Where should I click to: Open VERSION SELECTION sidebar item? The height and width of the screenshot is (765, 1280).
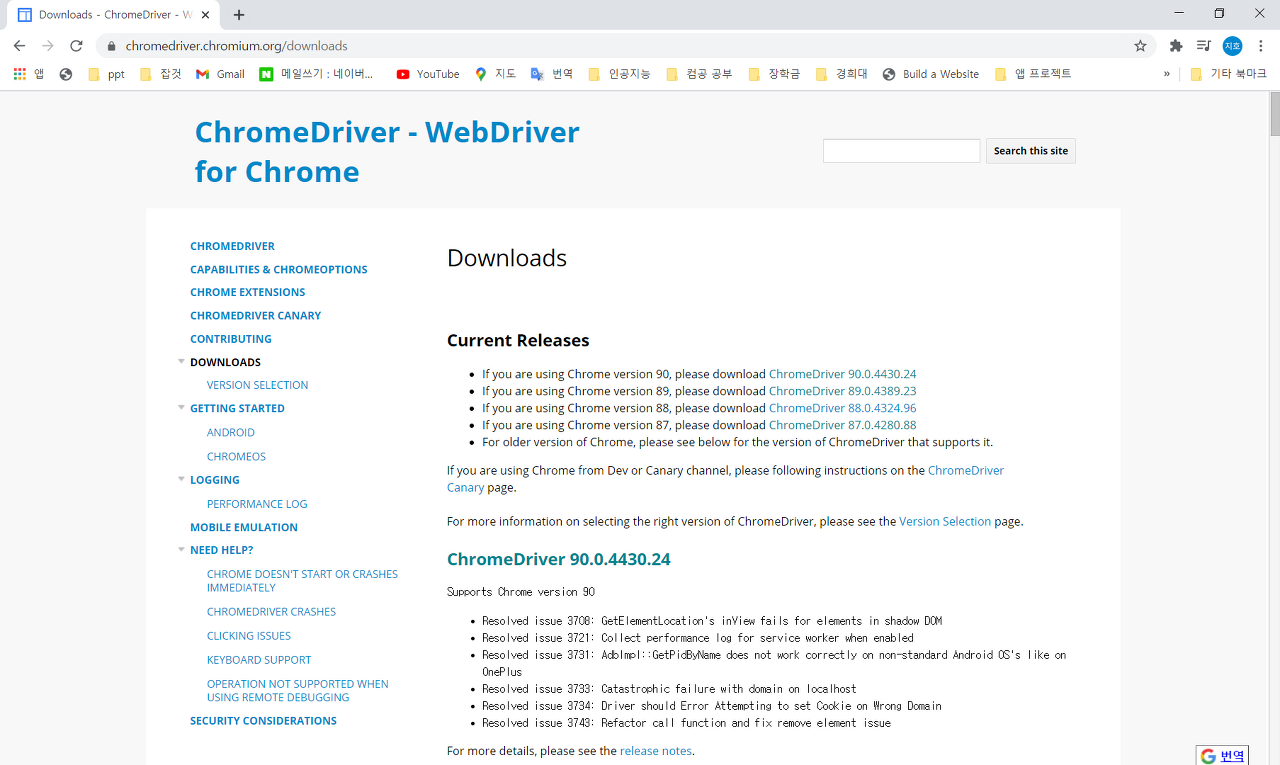pyautogui.click(x=257, y=385)
